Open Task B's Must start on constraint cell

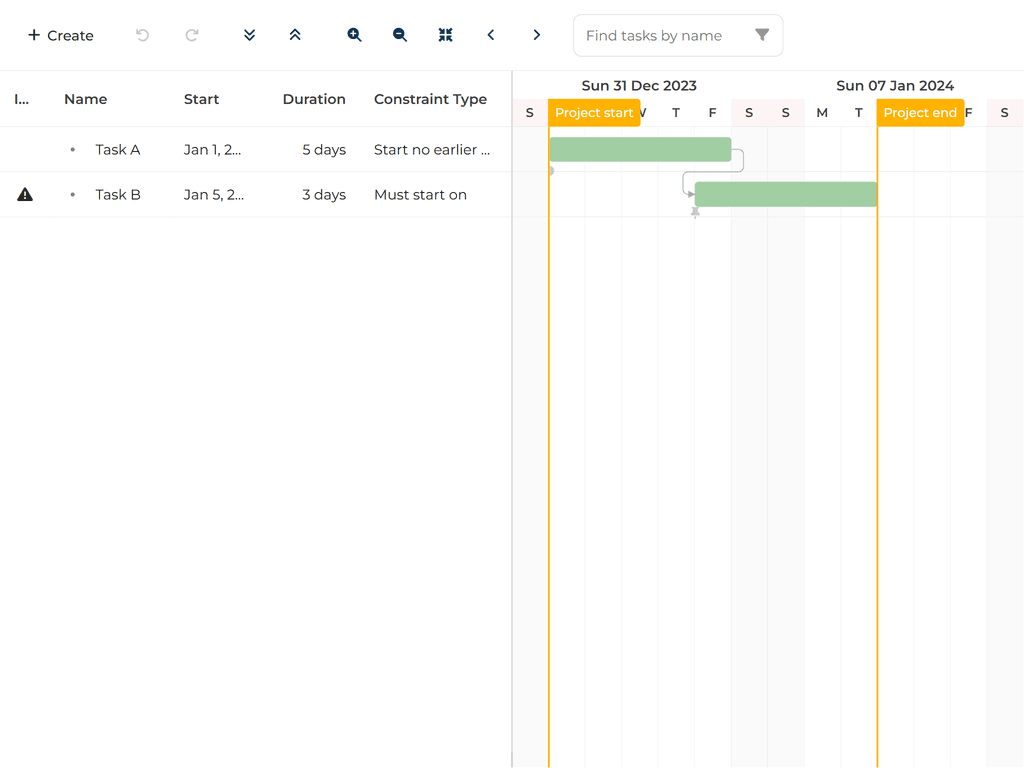coord(420,195)
